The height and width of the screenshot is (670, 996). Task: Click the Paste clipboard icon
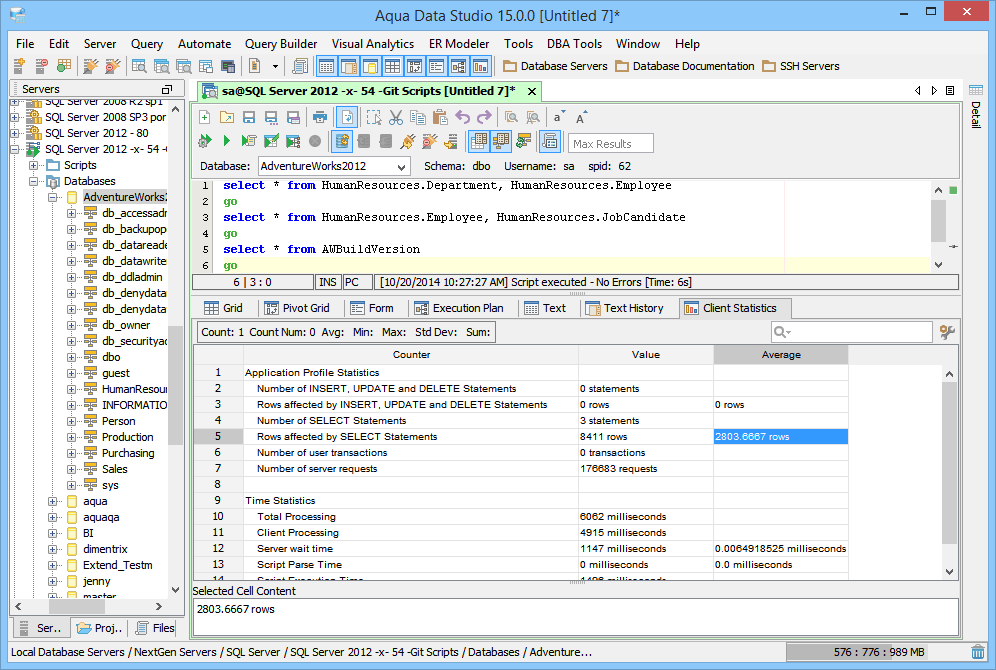[x=439, y=117]
